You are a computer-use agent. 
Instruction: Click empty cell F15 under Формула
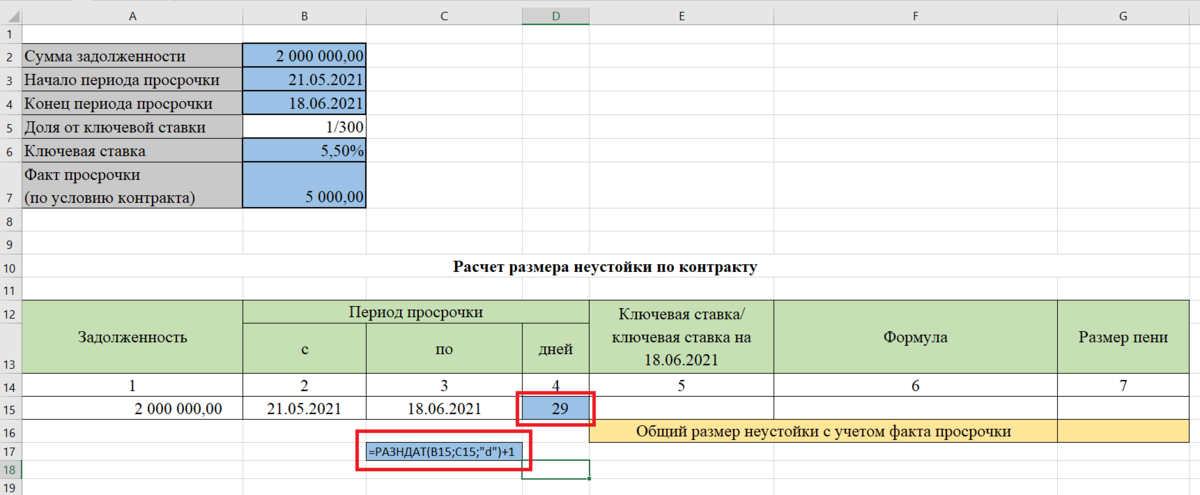[915, 408]
